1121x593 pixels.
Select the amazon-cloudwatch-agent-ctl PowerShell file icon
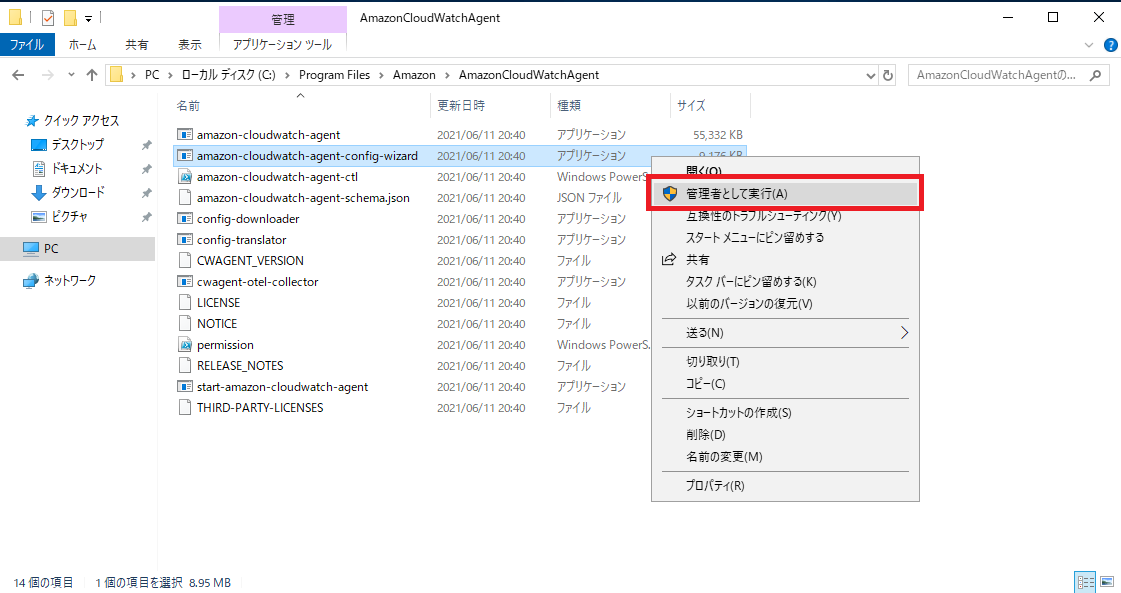click(184, 177)
